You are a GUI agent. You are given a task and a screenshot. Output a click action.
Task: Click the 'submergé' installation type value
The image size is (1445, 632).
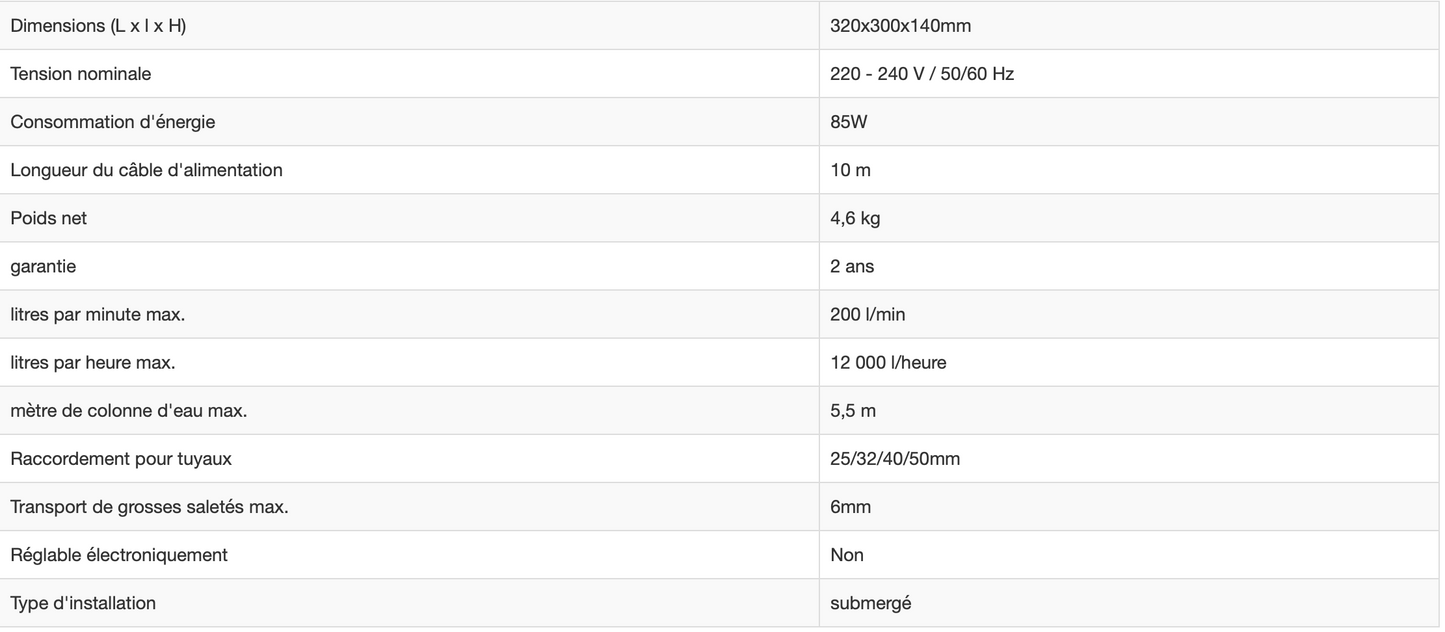tap(870, 603)
